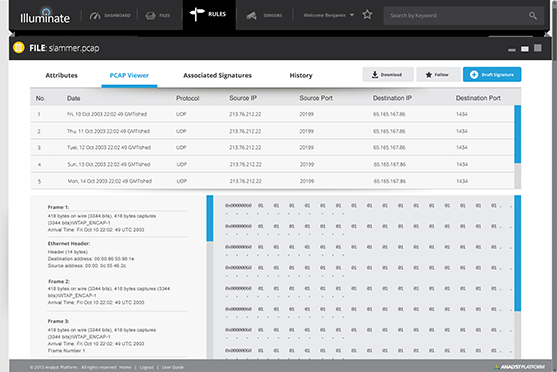Click the Analyst Platform footer logo
This screenshot has height=372, width=557.
[x=519, y=367]
